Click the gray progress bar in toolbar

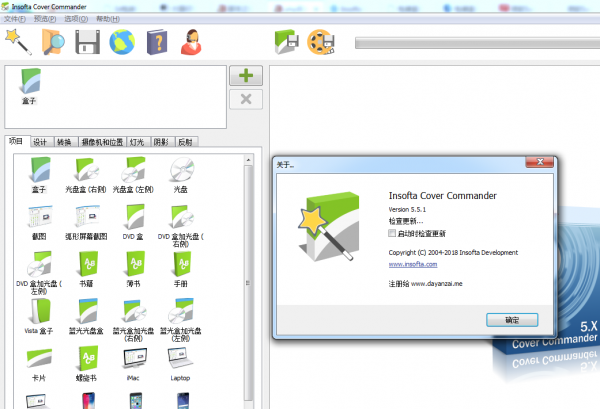coord(477,43)
